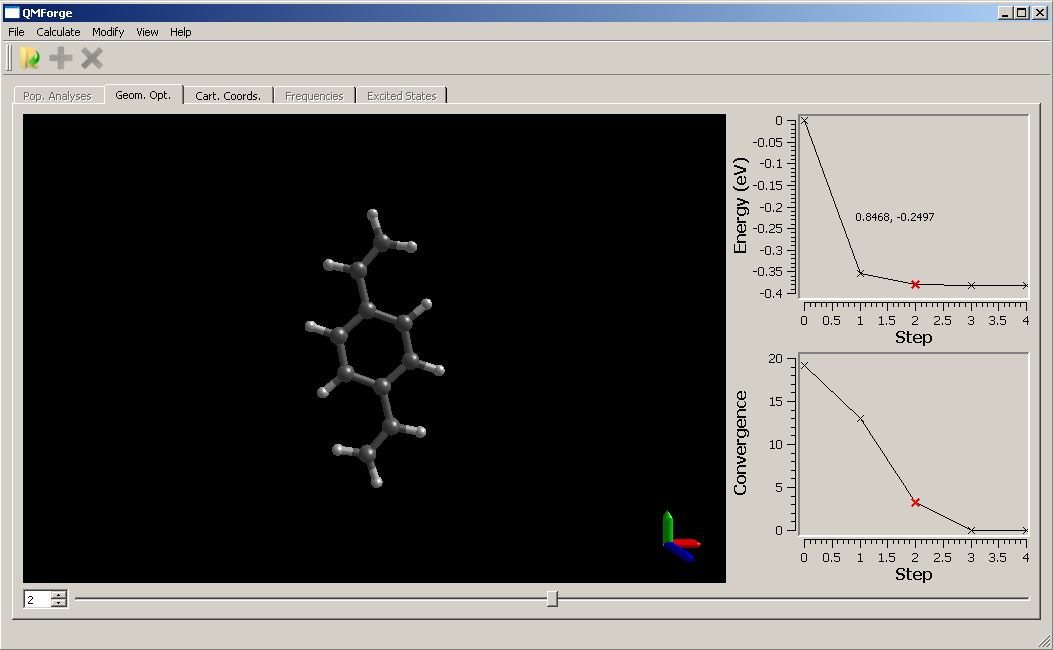Click the gray plus add icon
Viewport: 1053px width, 650px height.
(x=61, y=59)
